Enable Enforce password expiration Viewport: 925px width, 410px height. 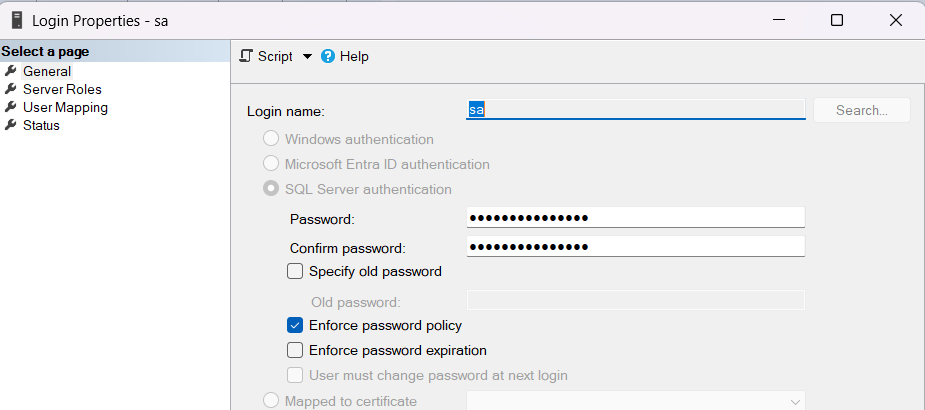click(x=295, y=350)
